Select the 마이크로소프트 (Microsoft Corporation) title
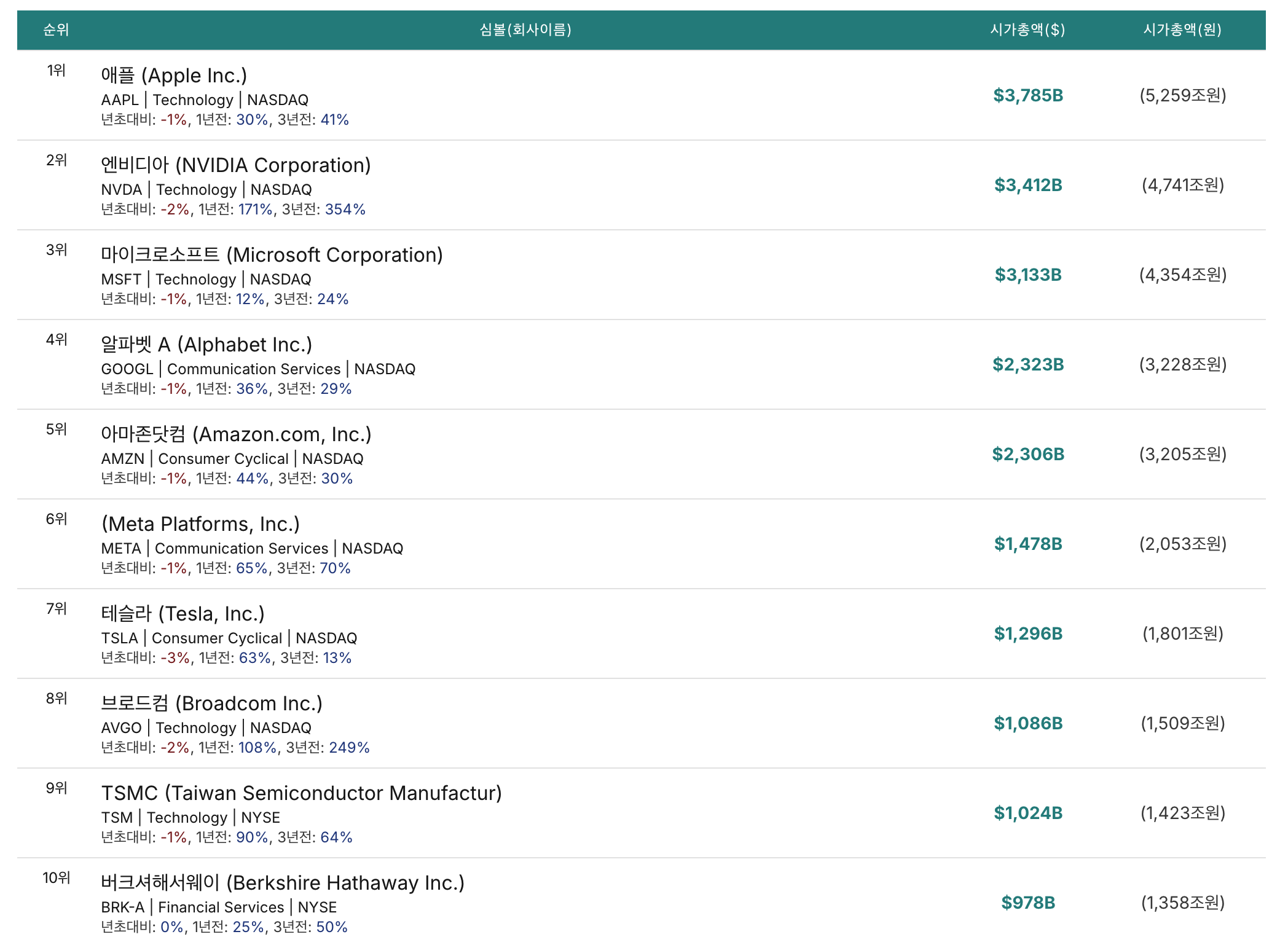Image resolution: width=1288 pixels, height=945 pixels. (x=272, y=255)
